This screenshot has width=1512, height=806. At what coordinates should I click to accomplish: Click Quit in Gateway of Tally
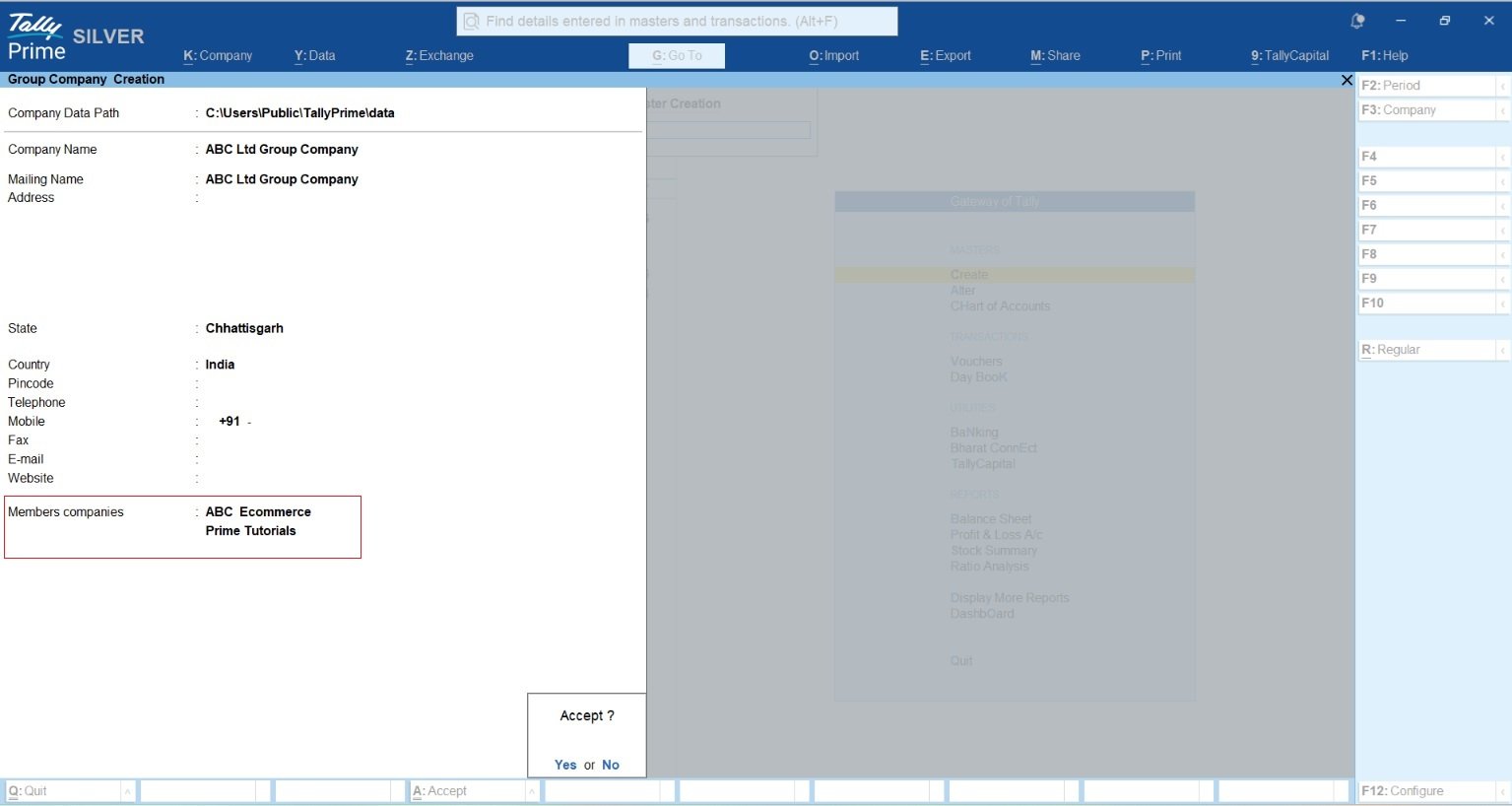(961, 661)
